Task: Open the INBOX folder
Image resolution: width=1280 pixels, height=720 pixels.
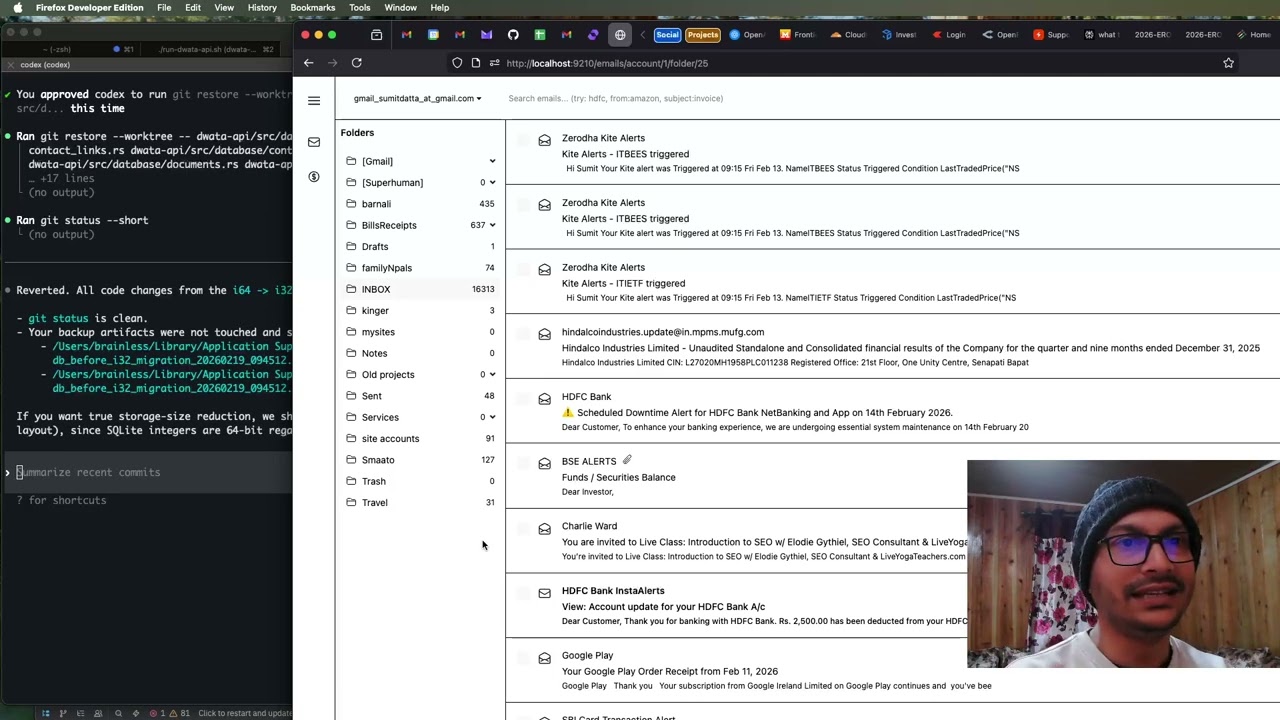Action: [x=420, y=289]
